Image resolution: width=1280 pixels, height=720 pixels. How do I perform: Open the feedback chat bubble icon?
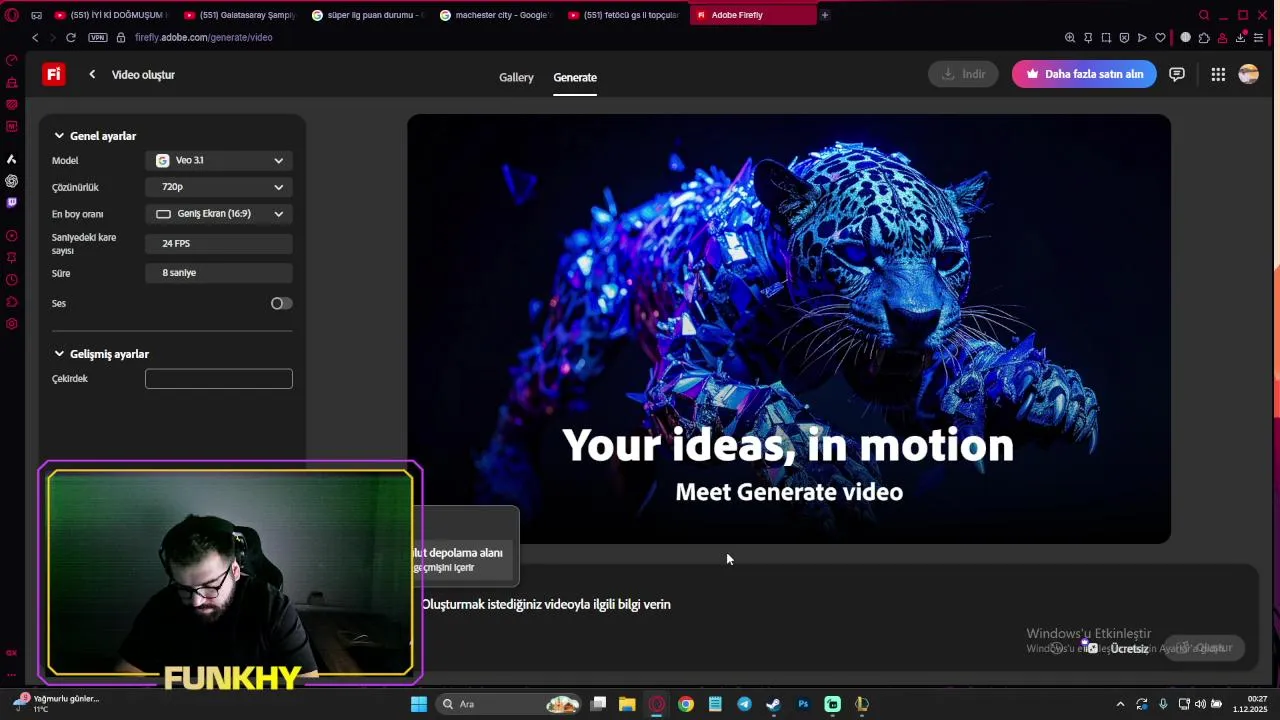click(x=1177, y=74)
